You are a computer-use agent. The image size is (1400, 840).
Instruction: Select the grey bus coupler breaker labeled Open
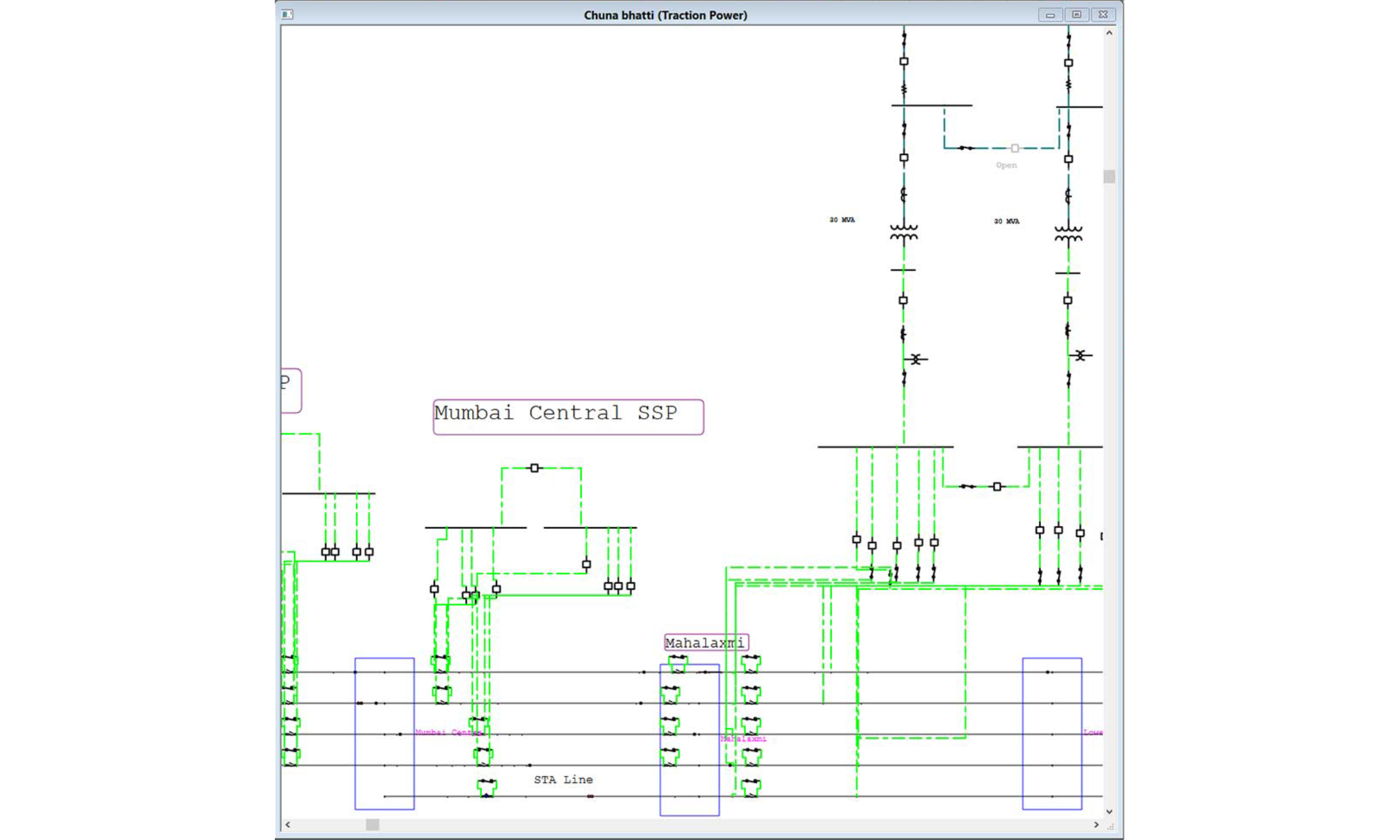click(1014, 148)
